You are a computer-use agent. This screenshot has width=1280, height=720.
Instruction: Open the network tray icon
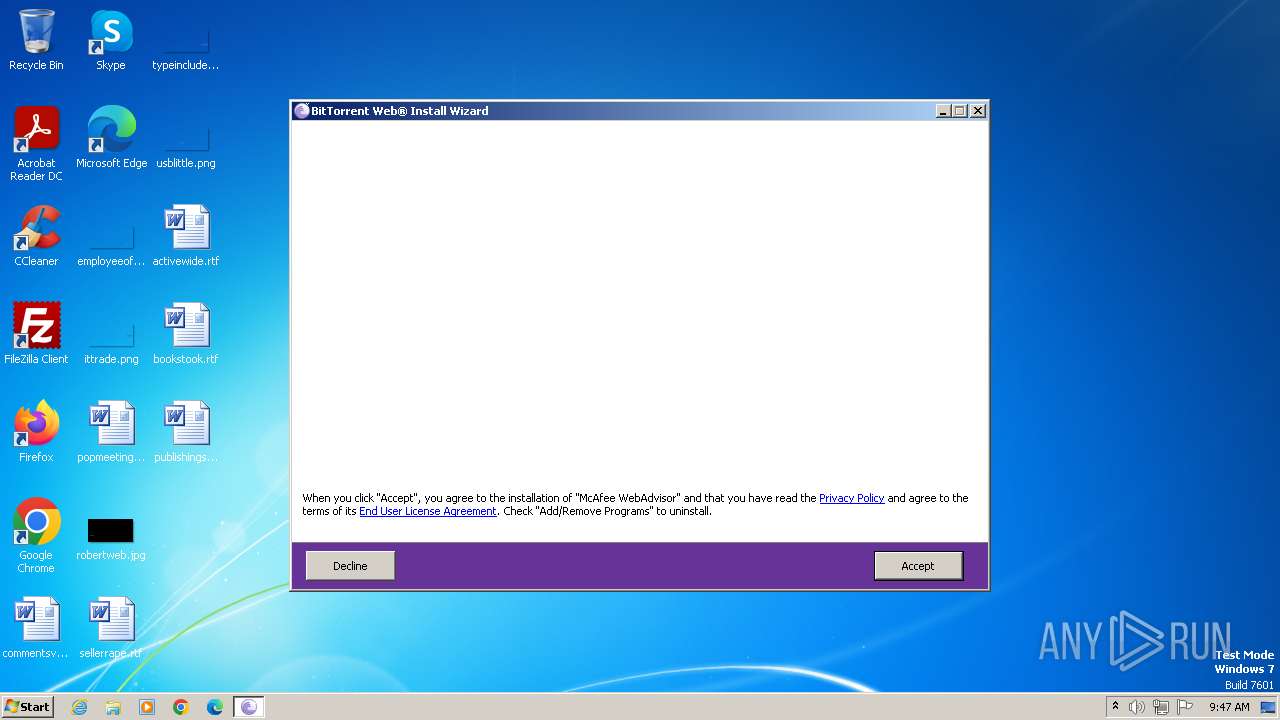click(1161, 707)
